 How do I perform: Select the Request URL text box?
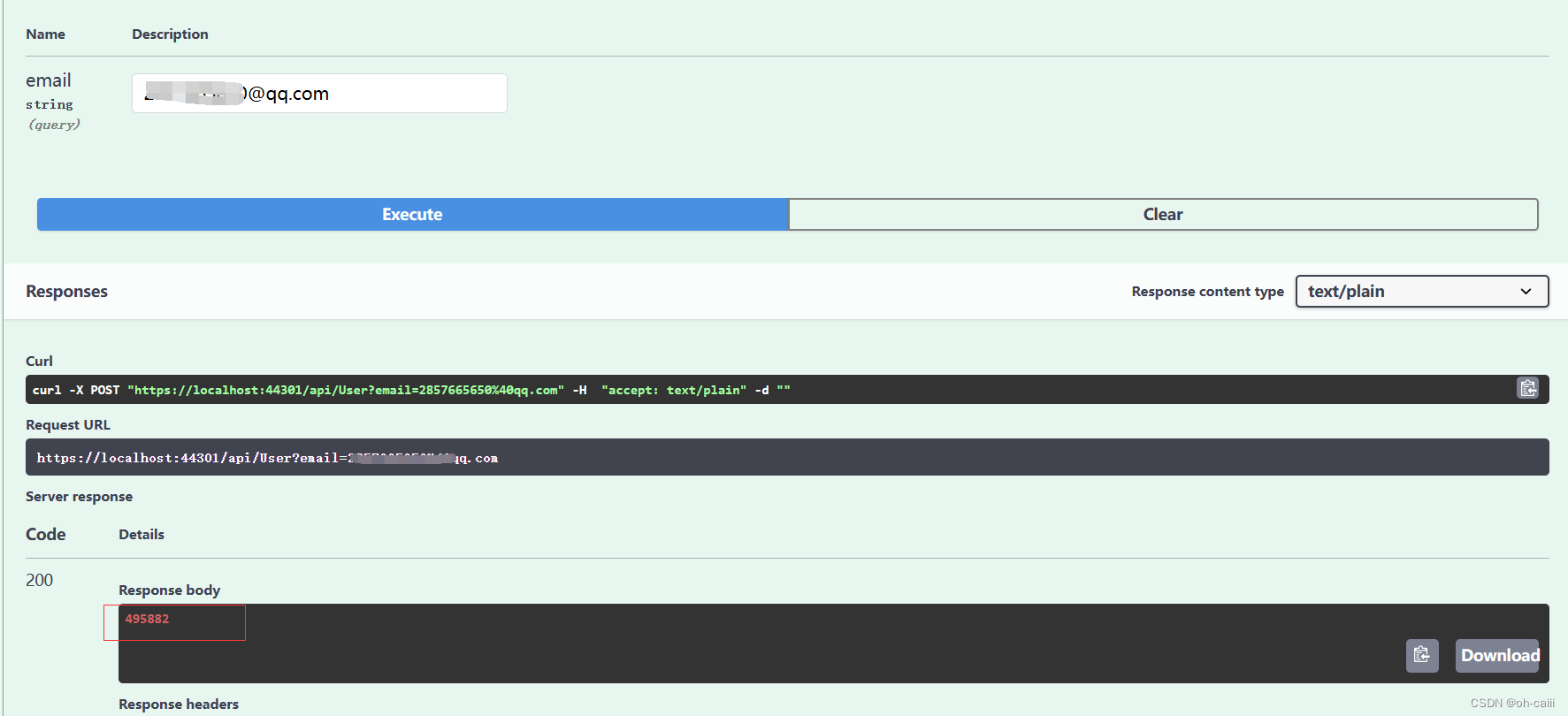(787, 457)
